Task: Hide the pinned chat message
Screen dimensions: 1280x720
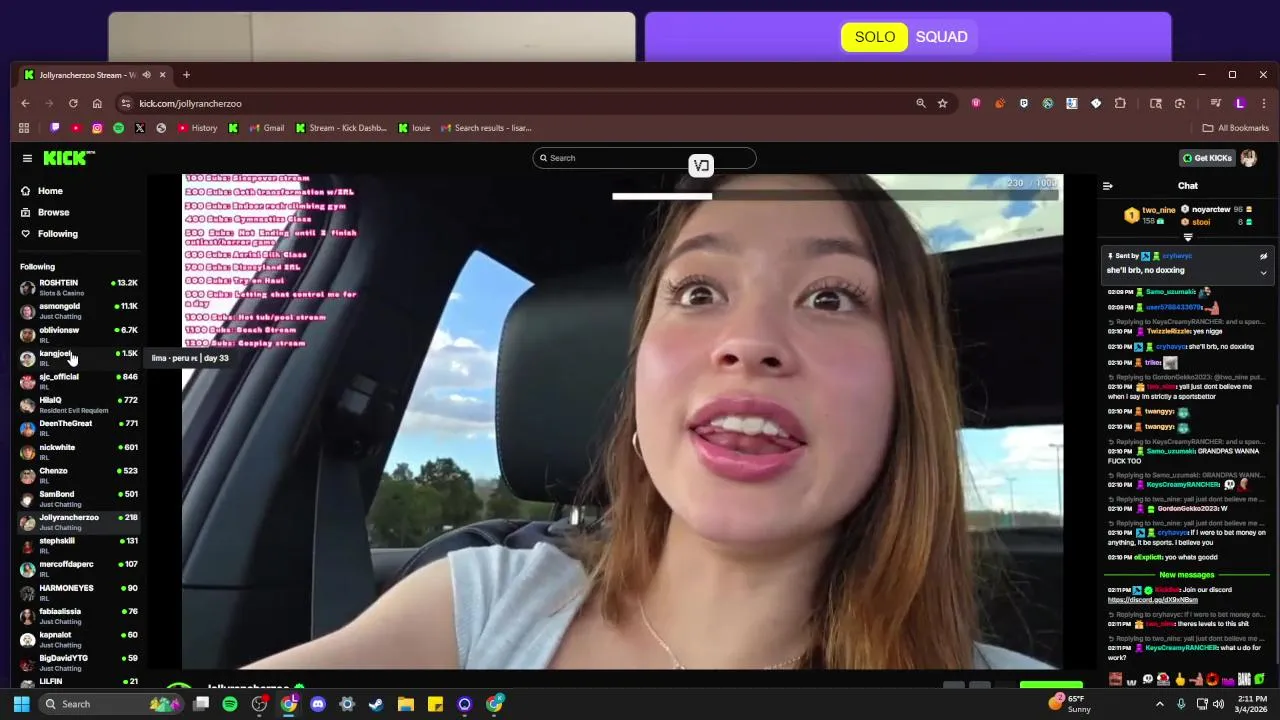Action: [x=1263, y=256]
